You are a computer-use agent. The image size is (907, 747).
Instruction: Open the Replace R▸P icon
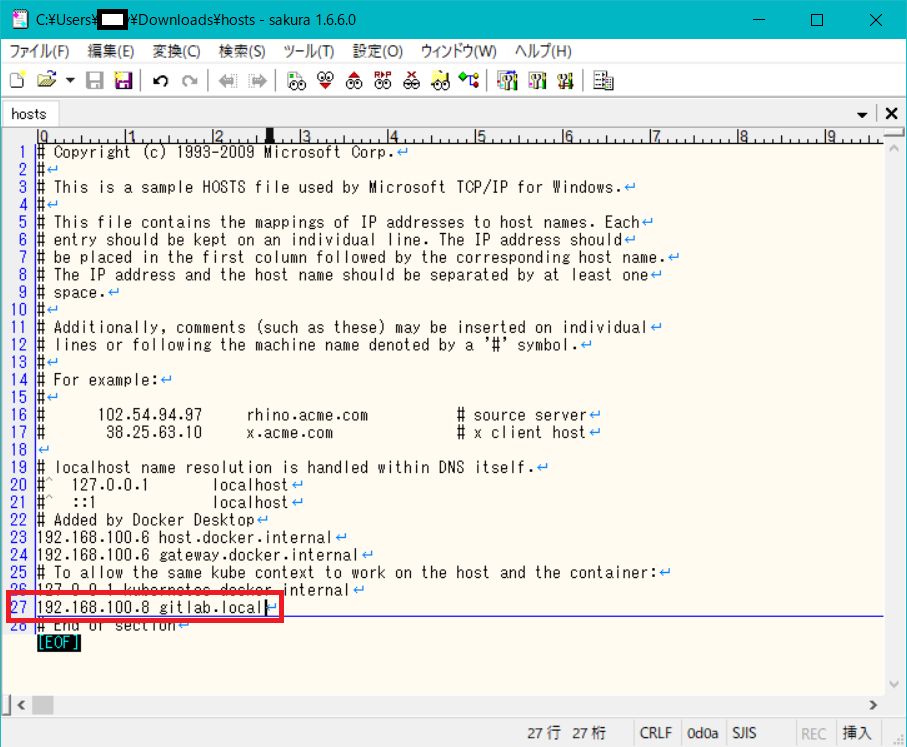[x=382, y=80]
